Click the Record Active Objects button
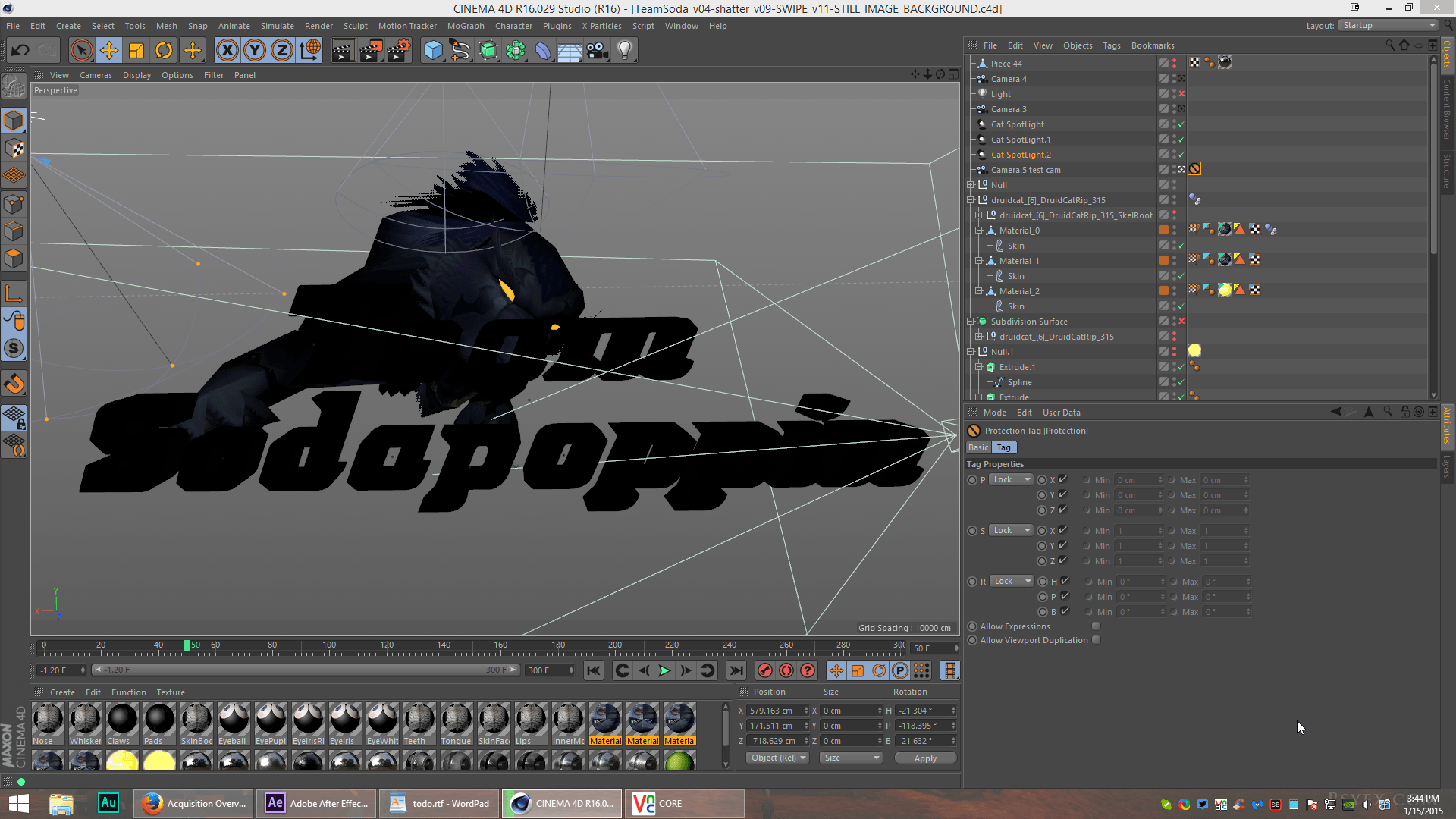The height and width of the screenshot is (819, 1456). click(x=765, y=670)
